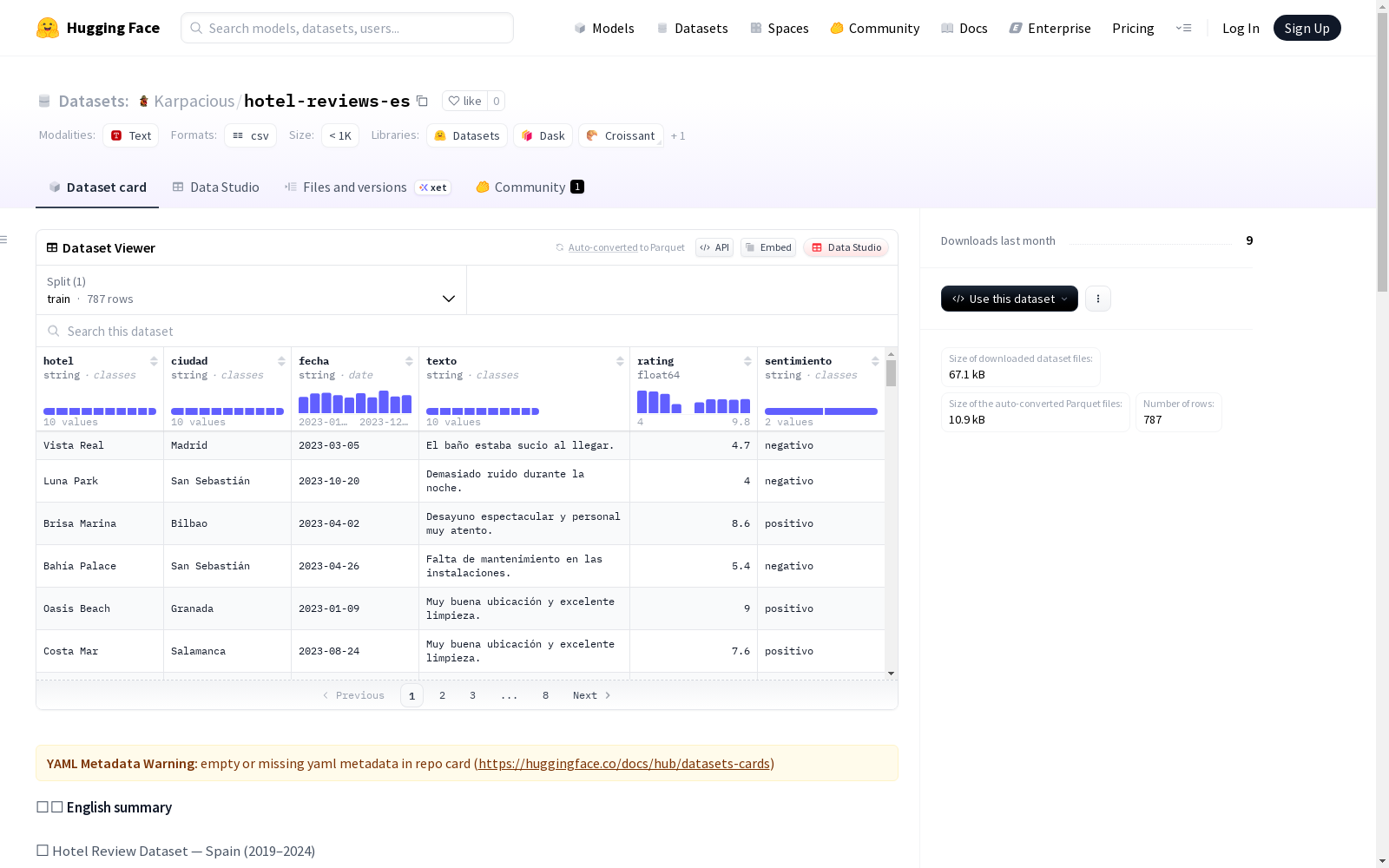Open the Karpacious user profile link
Viewport: 1389px width, 868px height.
point(194,101)
